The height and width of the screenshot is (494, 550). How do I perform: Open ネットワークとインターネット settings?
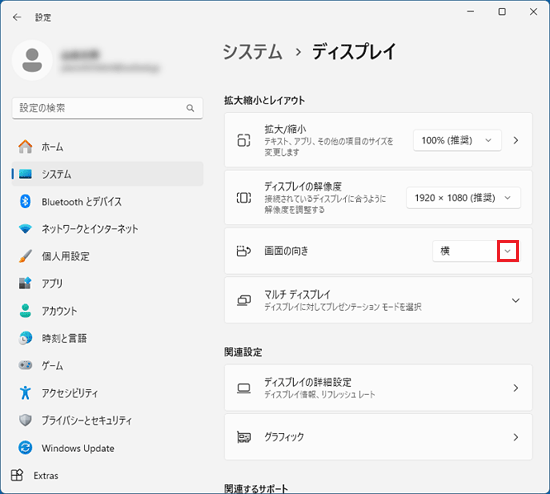pos(108,229)
